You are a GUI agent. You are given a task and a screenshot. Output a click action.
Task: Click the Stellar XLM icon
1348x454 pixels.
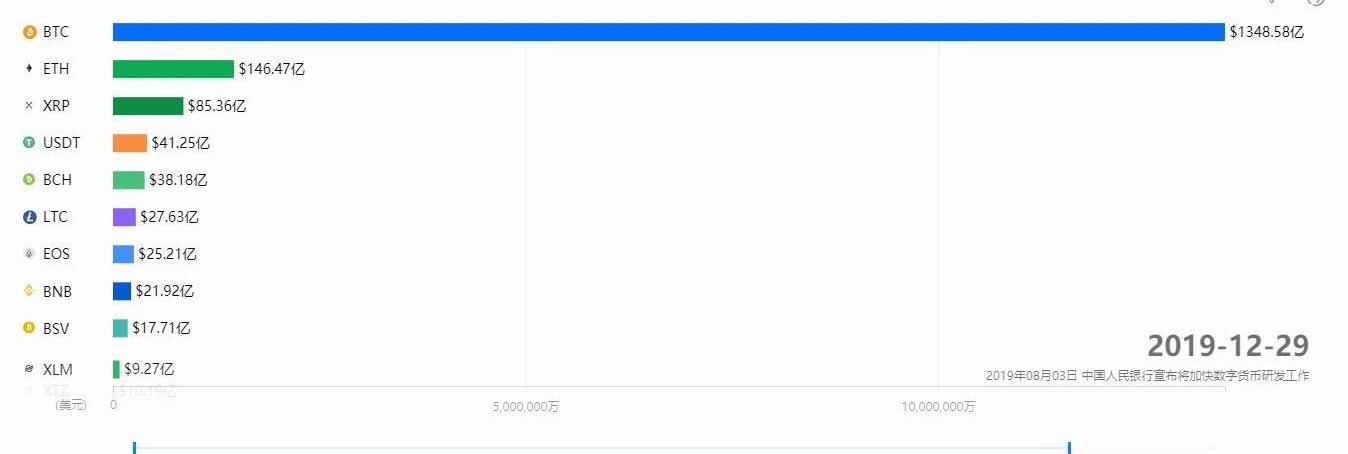pos(29,369)
